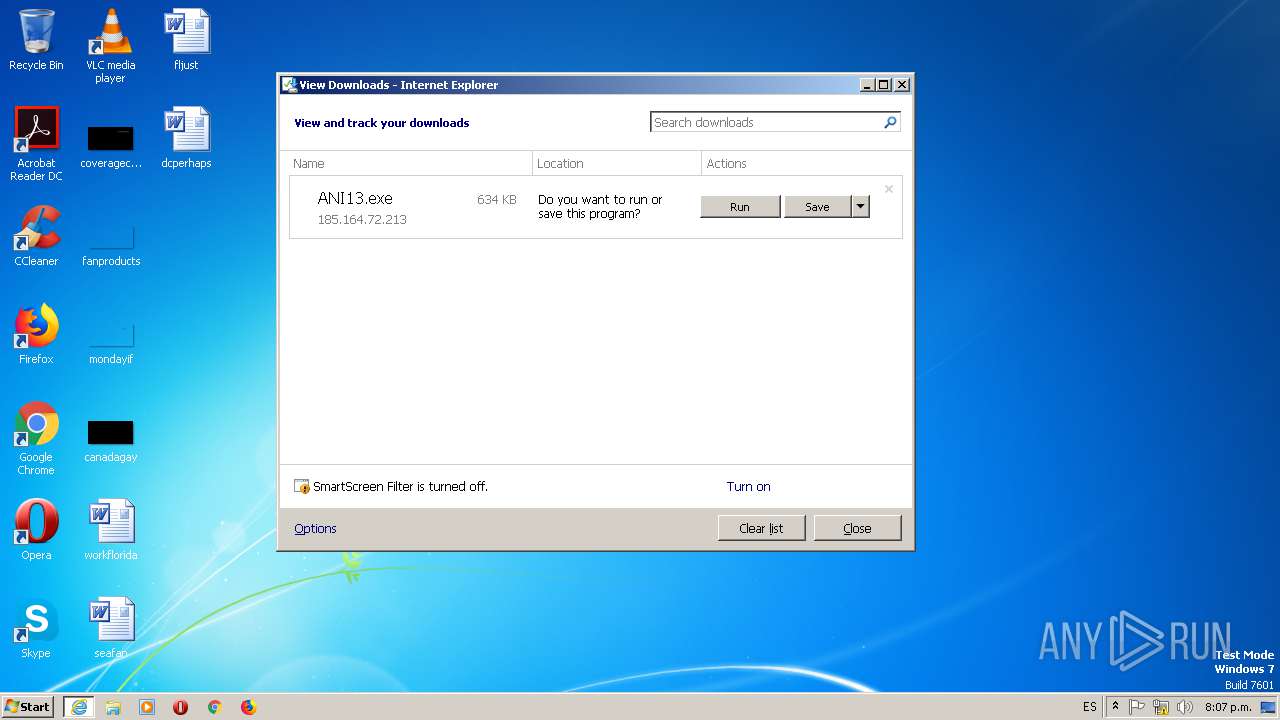This screenshot has width=1280, height=720.
Task: Click Clear list button
Action: tap(761, 528)
